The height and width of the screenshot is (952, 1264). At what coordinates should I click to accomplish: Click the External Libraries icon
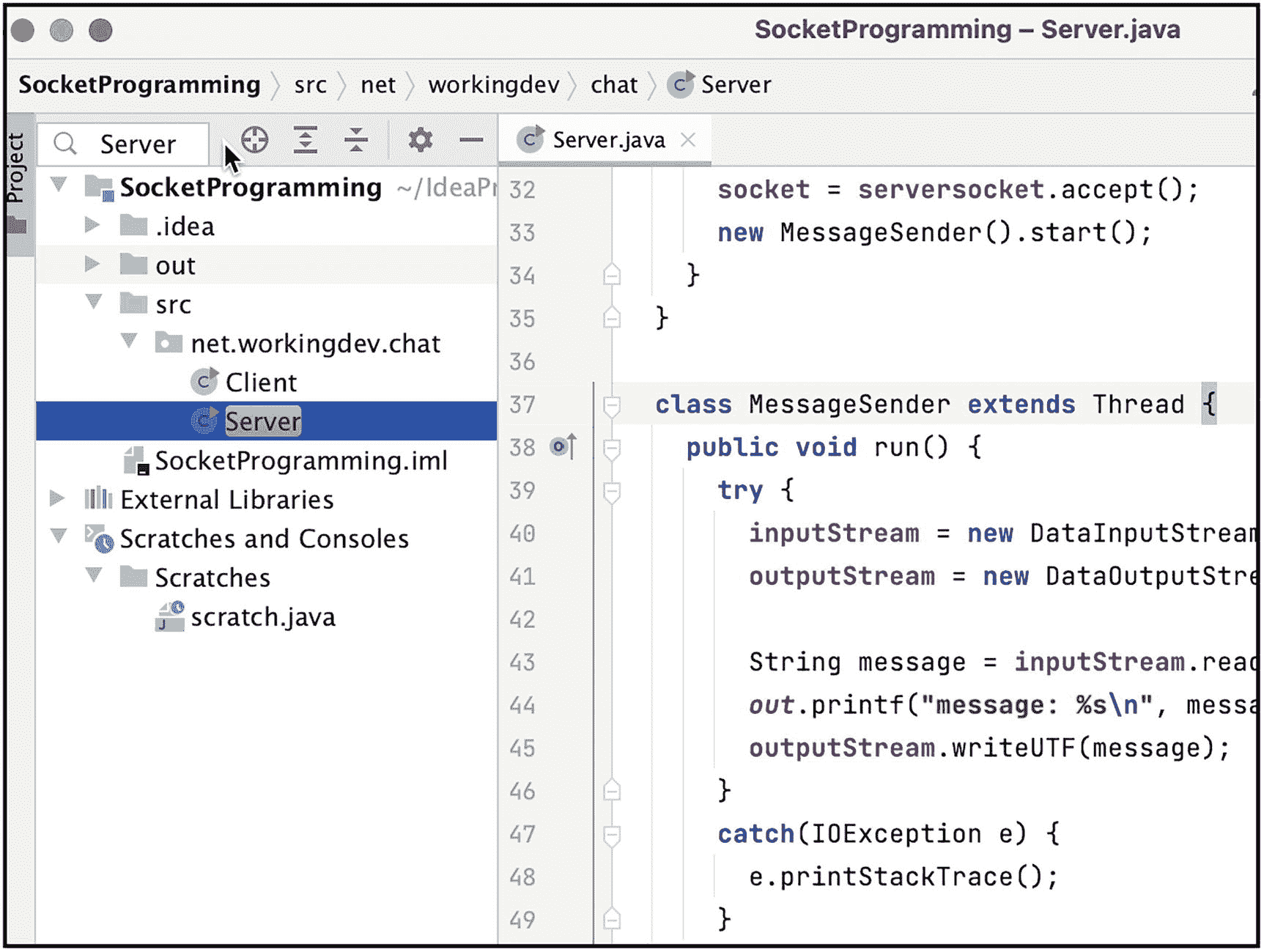97,499
